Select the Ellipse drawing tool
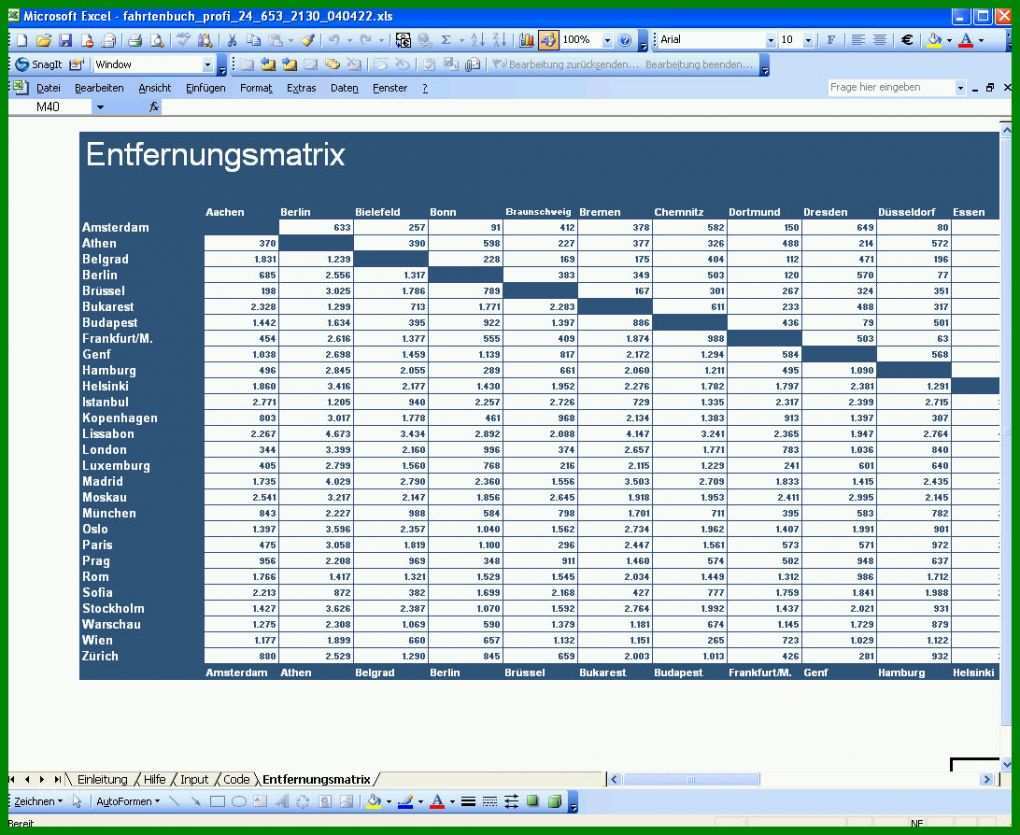 pyautogui.click(x=239, y=801)
